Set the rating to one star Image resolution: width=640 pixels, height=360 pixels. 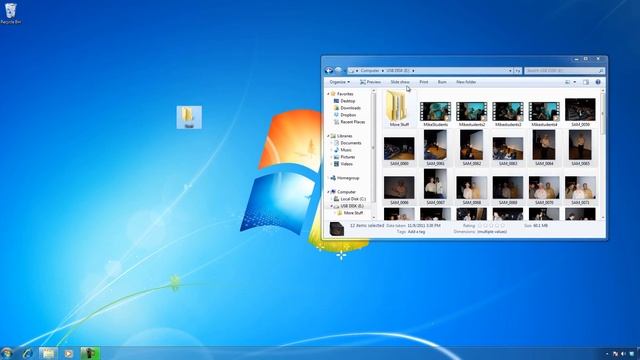coord(480,225)
